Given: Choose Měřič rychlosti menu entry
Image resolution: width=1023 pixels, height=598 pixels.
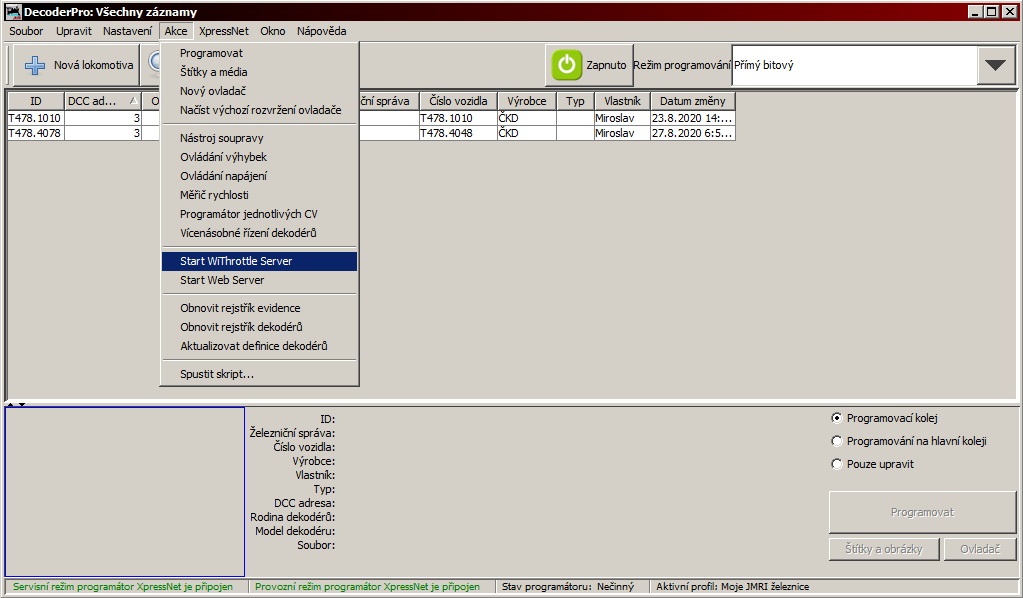Looking at the screenshot, I should [x=259, y=194].
